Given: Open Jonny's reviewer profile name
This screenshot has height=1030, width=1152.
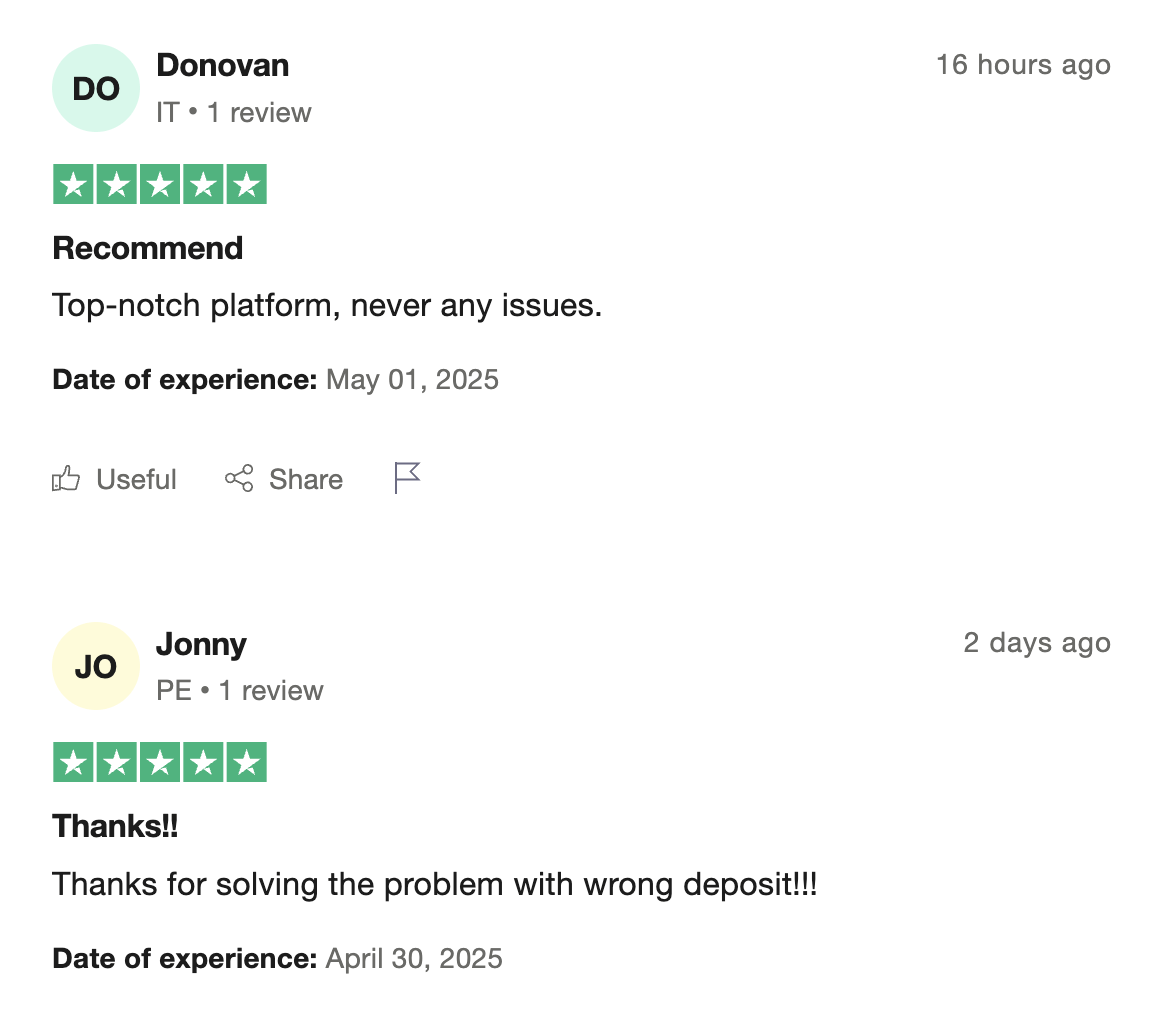Looking at the screenshot, I should click(201, 644).
